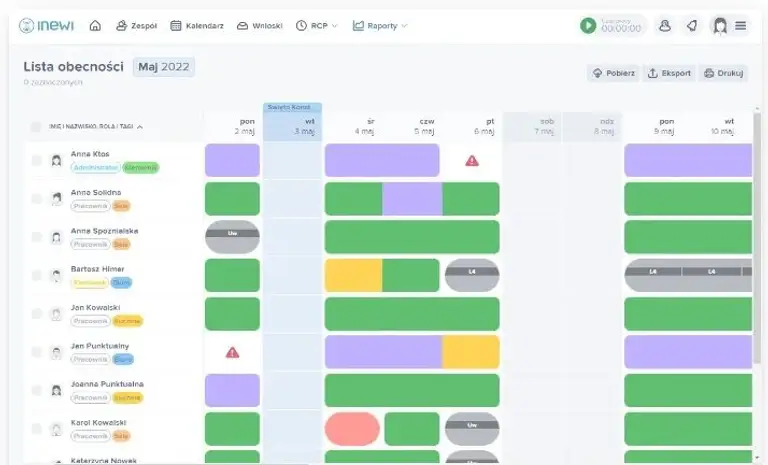
Task: Open the team members icon in header
Action: pos(664,26)
